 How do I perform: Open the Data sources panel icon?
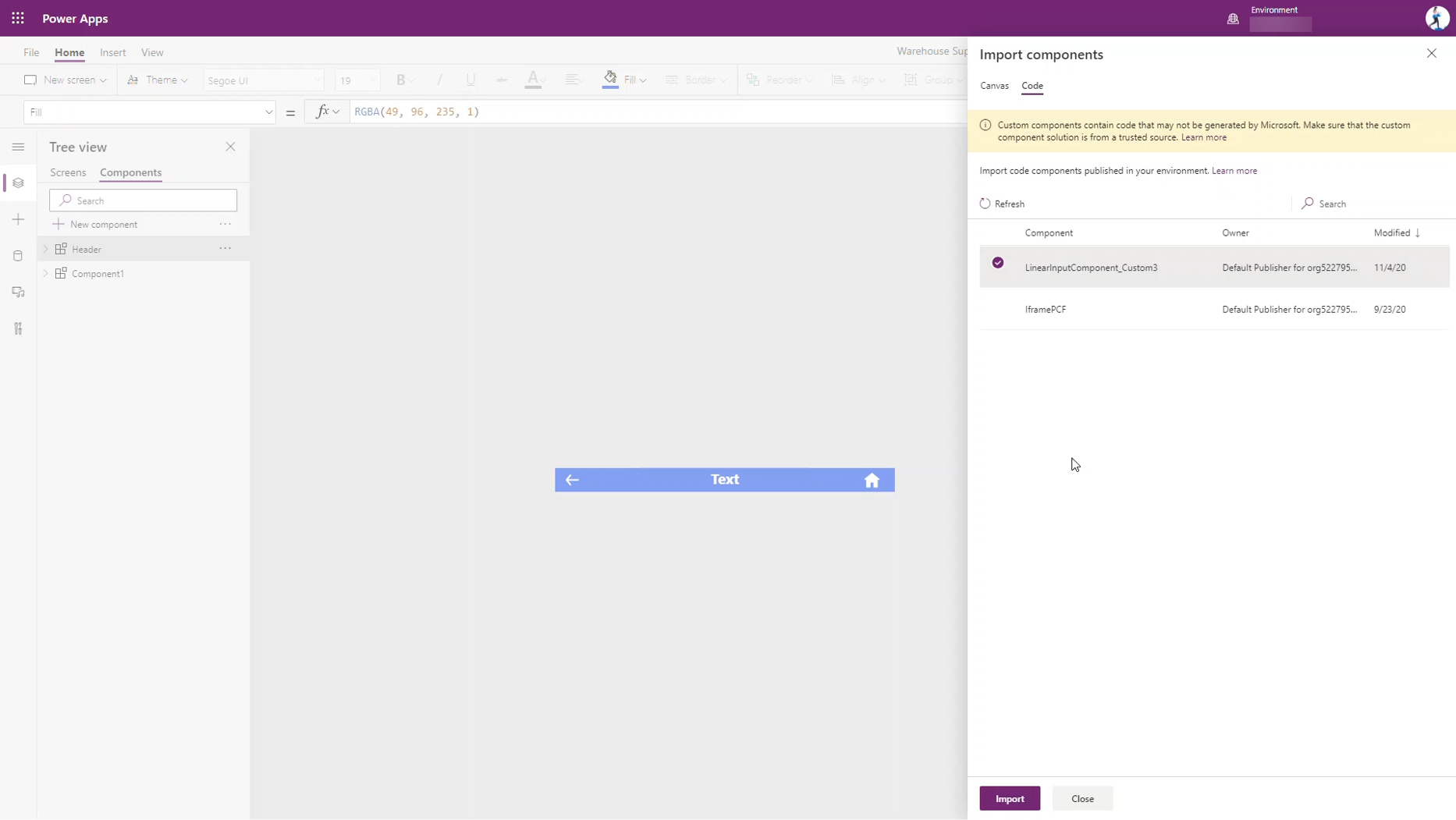pos(17,256)
